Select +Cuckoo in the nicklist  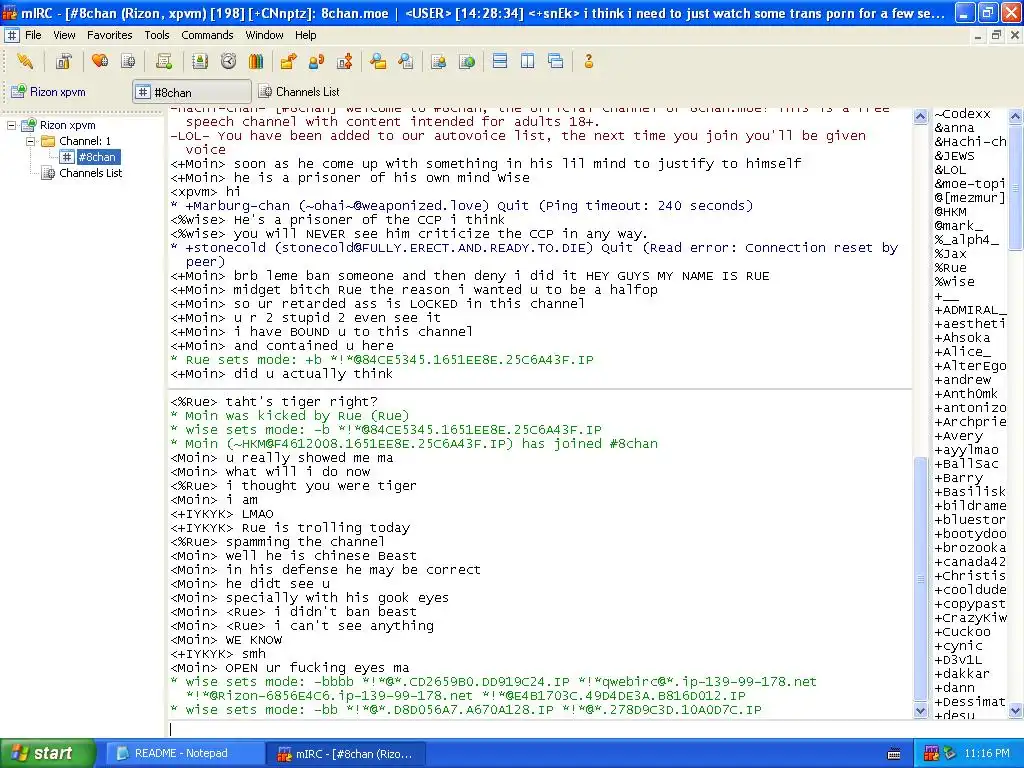coord(962,632)
